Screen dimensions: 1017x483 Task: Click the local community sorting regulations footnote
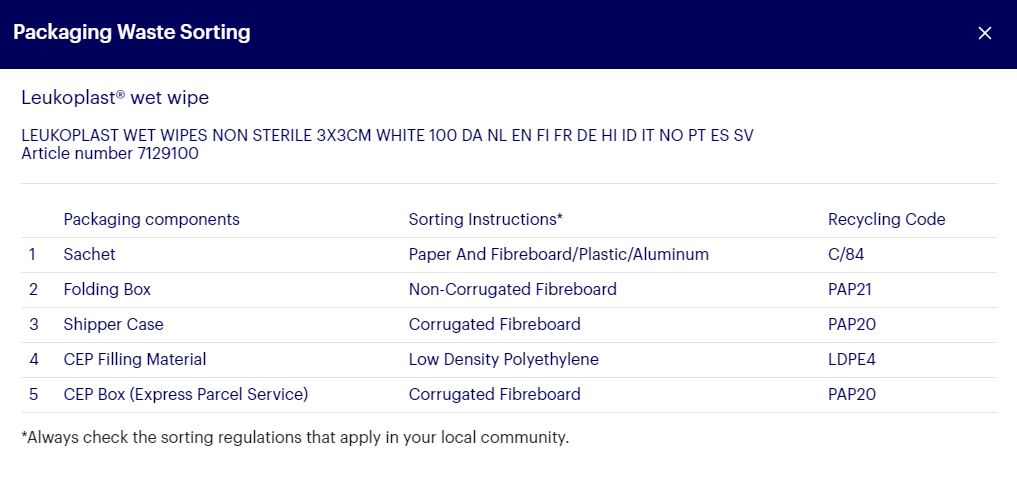click(x=295, y=438)
